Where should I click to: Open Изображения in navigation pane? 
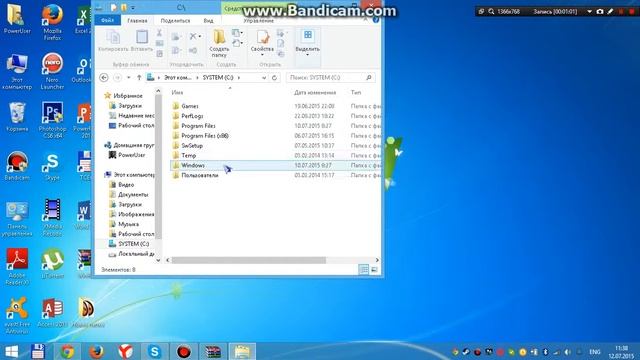tap(136, 214)
